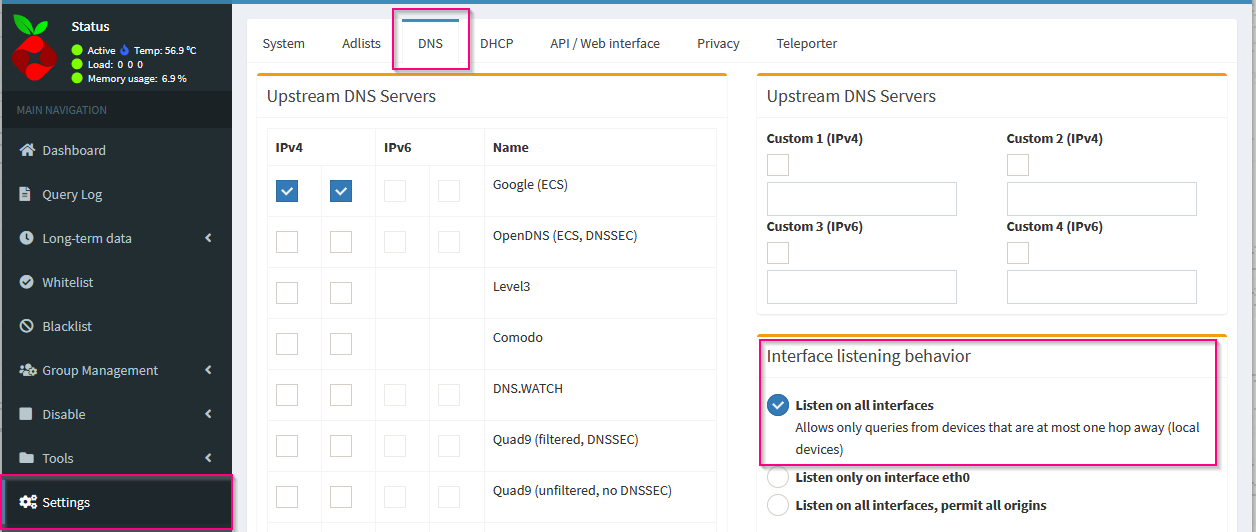Click the Whitelist checkmark icon
This screenshot has height=532, width=1256.
coord(26,282)
